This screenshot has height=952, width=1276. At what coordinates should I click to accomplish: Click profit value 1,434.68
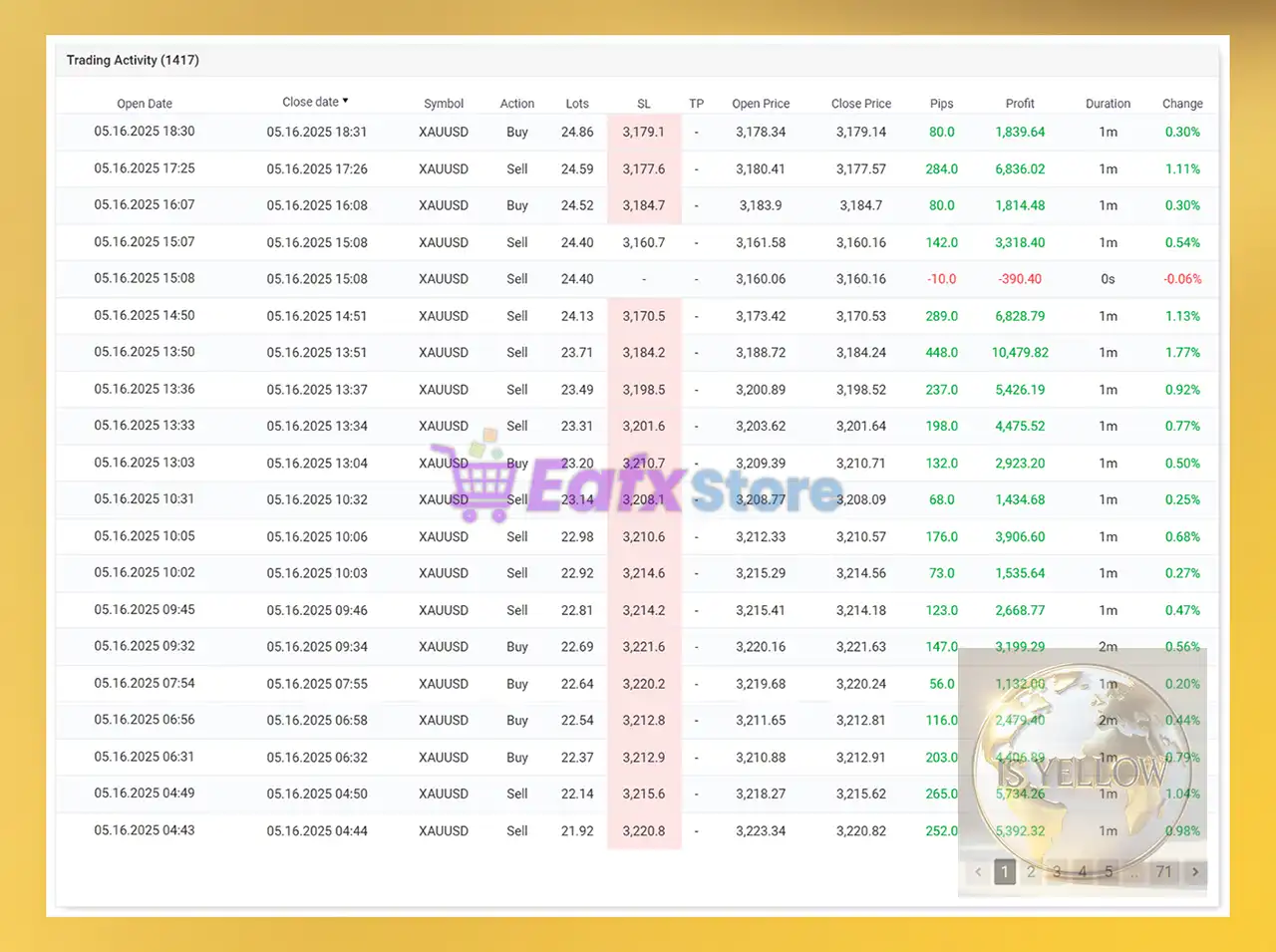(x=1020, y=500)
